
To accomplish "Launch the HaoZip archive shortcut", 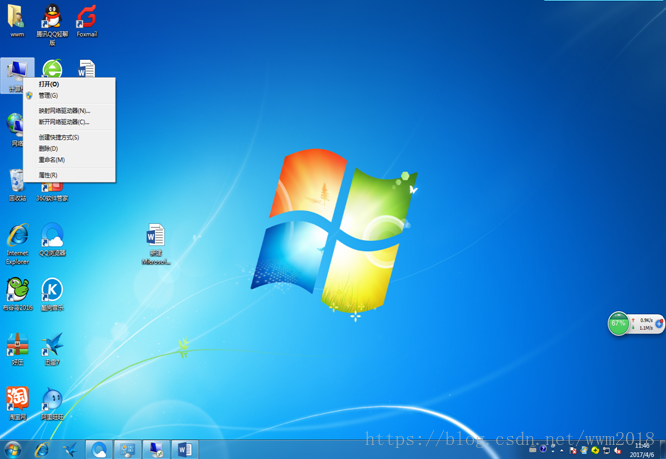I will tap(17, 349).
